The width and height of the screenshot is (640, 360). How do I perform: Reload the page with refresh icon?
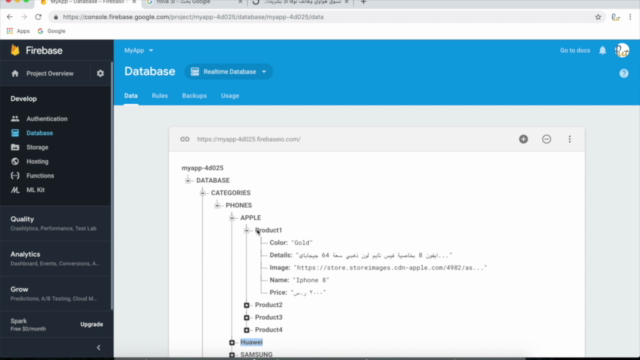click(38, 17)
